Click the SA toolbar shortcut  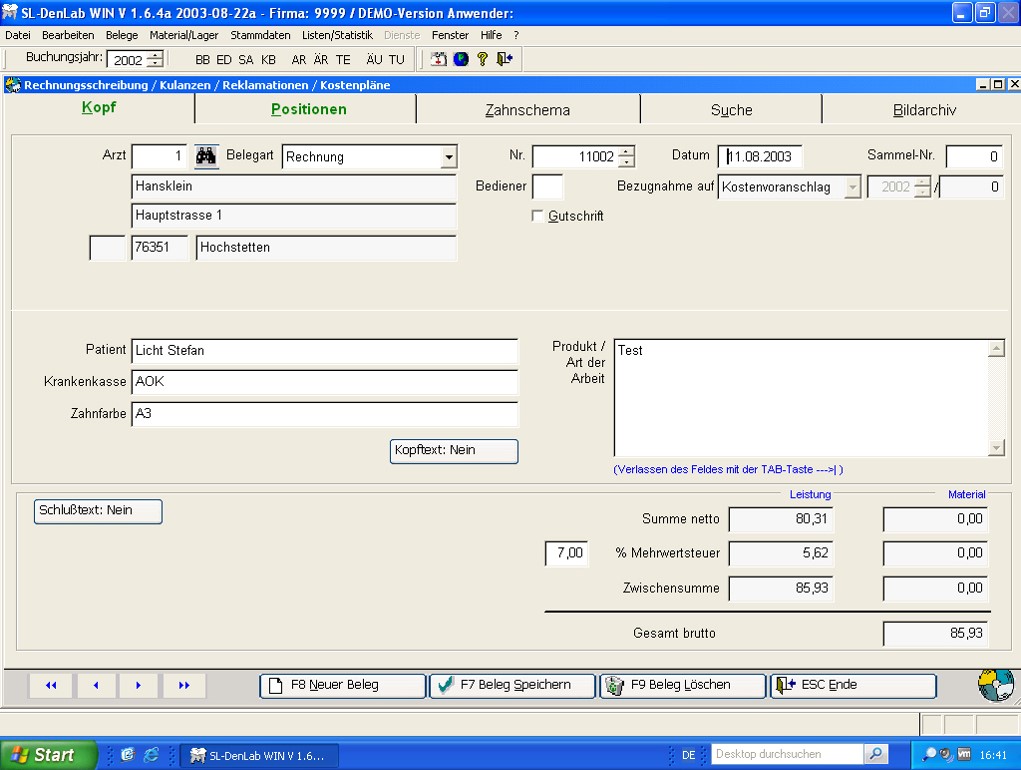[x=245, y=60]
